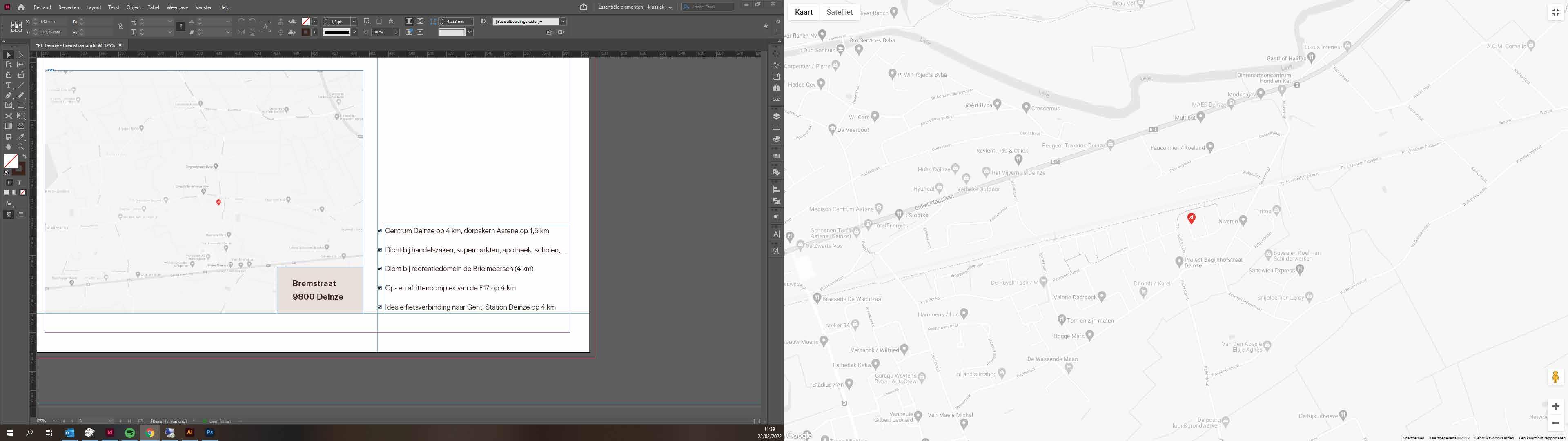Pick the Scissors tool
This screenshot has height=441, width=1568.
pyautogui.click(x=9, y=116)
